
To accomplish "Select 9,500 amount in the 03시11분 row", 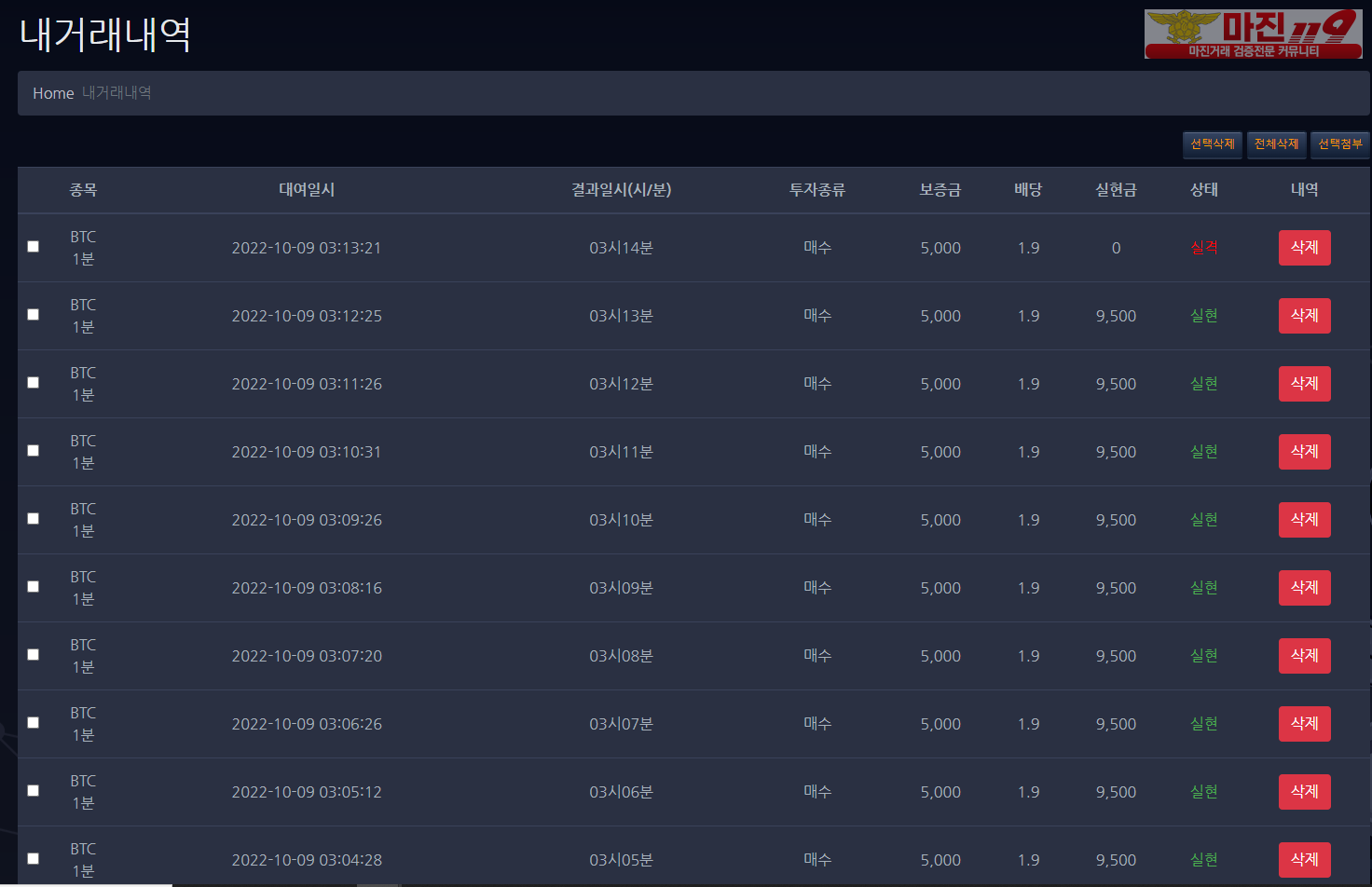I will [x=1116, y=452].
